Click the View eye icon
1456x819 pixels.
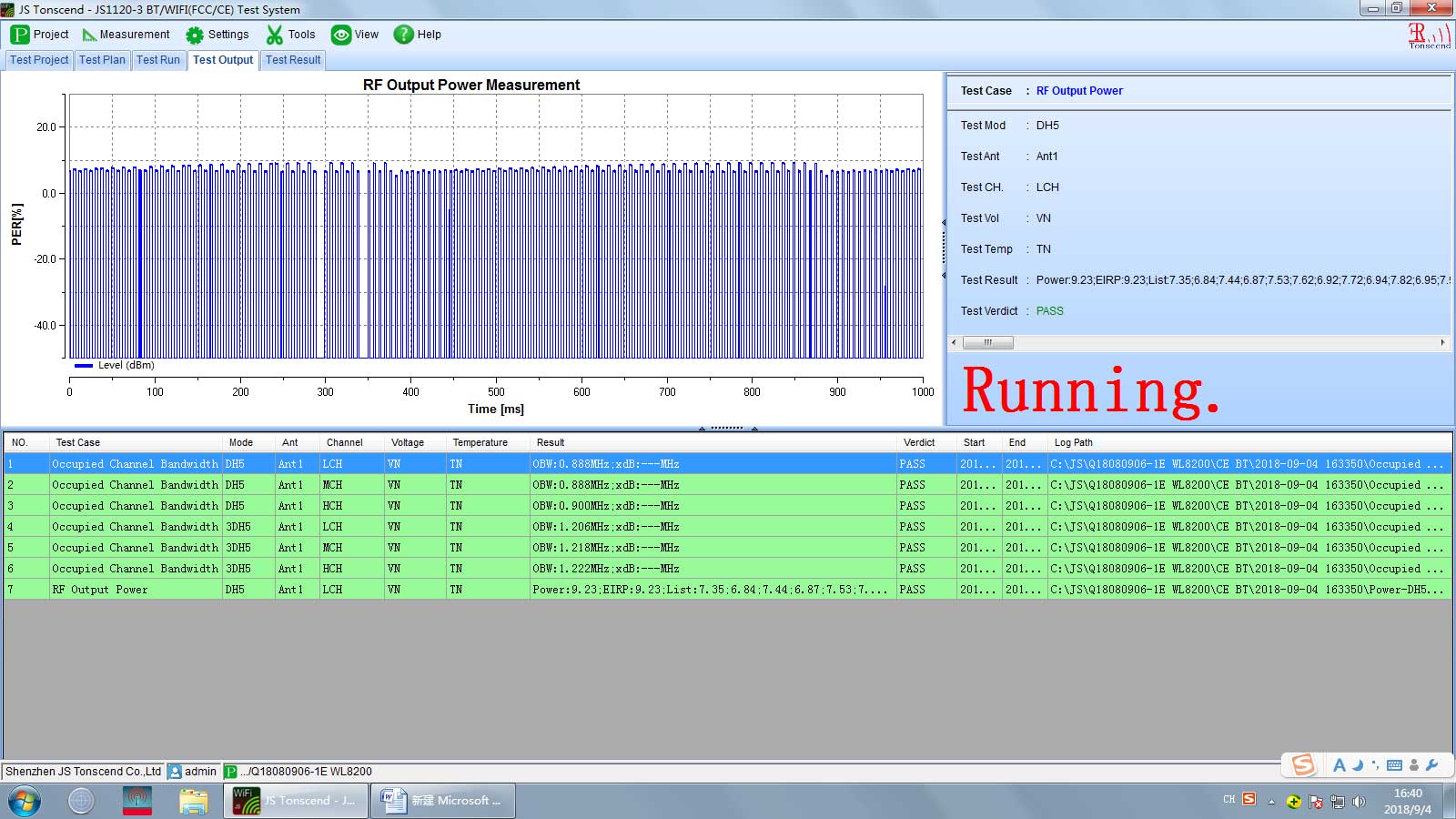pos(341,35)
